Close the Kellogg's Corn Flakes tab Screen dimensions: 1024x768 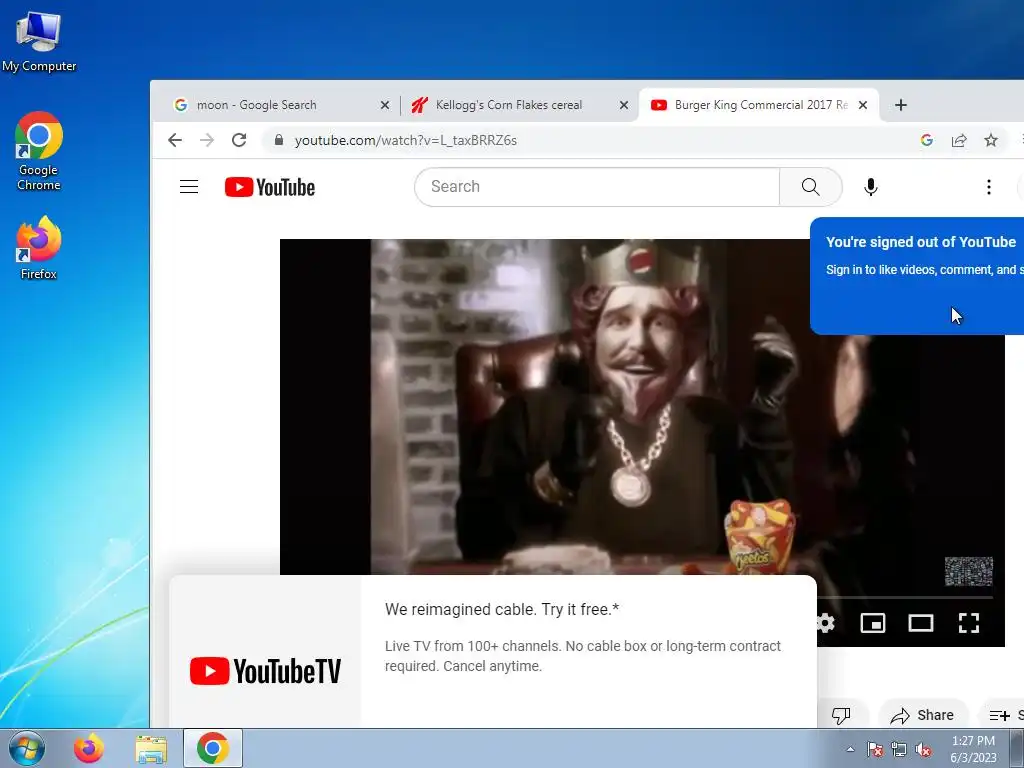tap(624, 105)
